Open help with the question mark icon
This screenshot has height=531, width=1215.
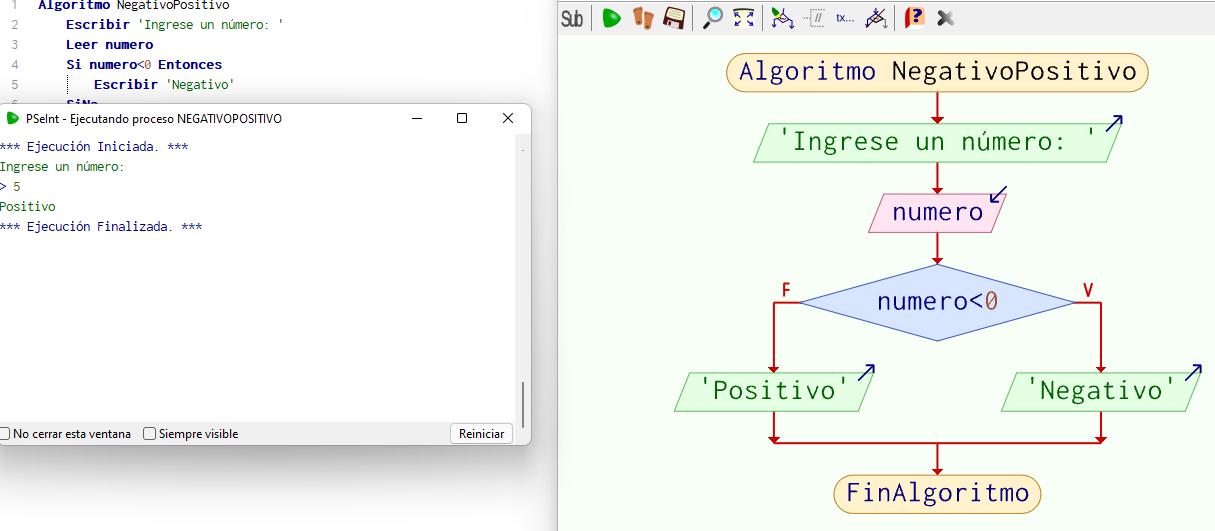[914, 18]
